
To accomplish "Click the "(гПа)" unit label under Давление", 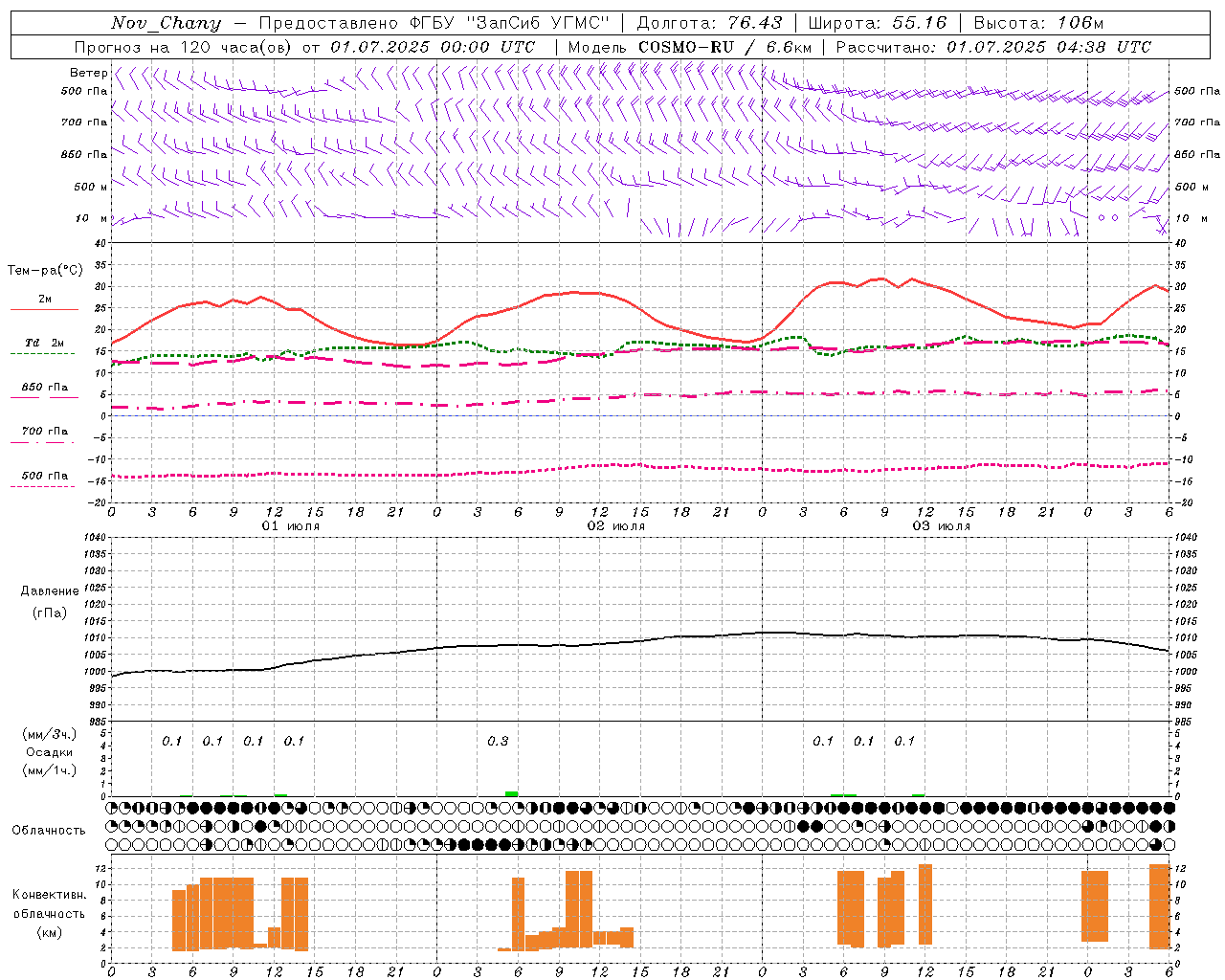I will [50, 613].
